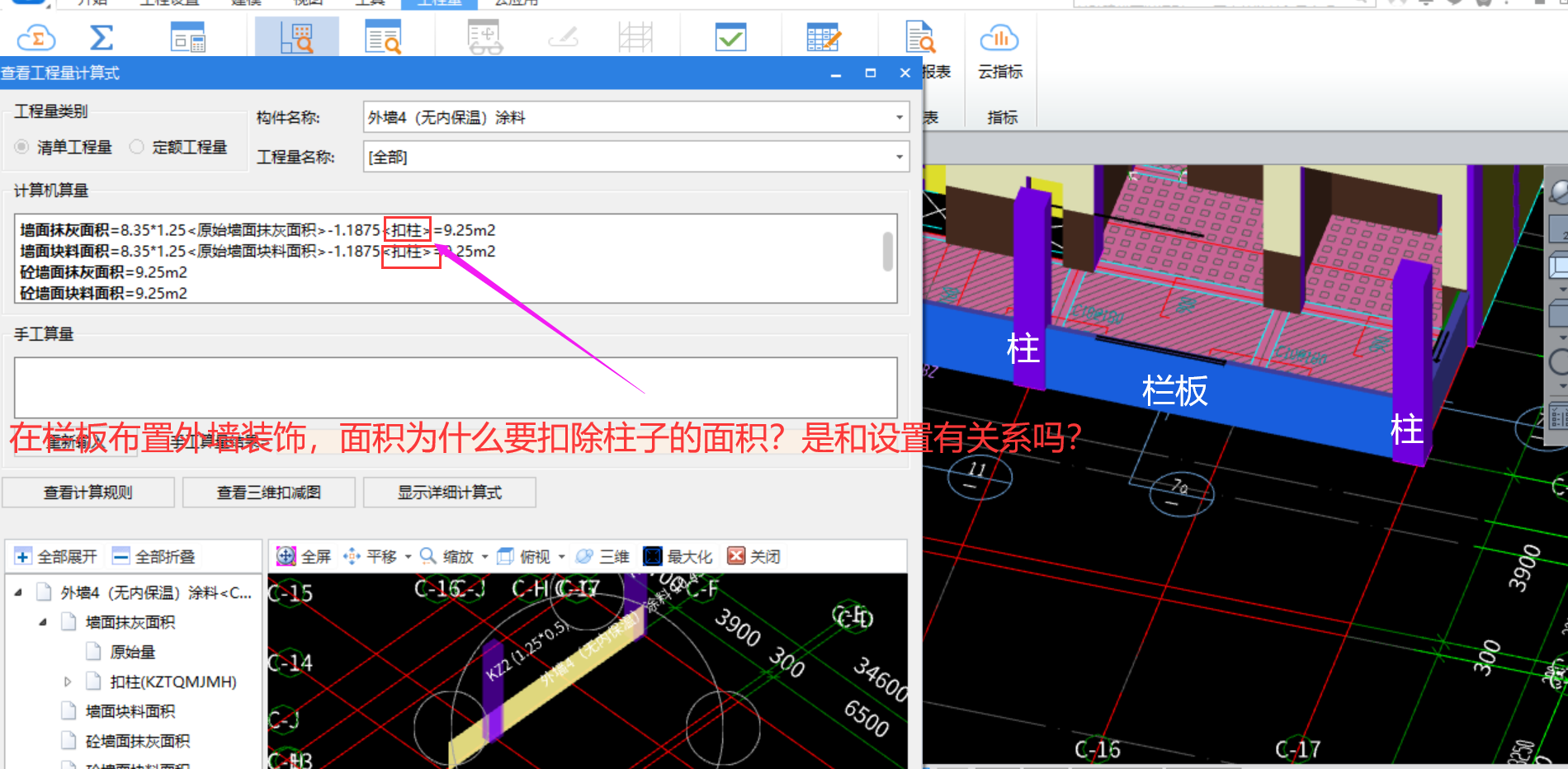Click the 三维 3D orbit icon

pyautogui.click(x=584, y=556)
